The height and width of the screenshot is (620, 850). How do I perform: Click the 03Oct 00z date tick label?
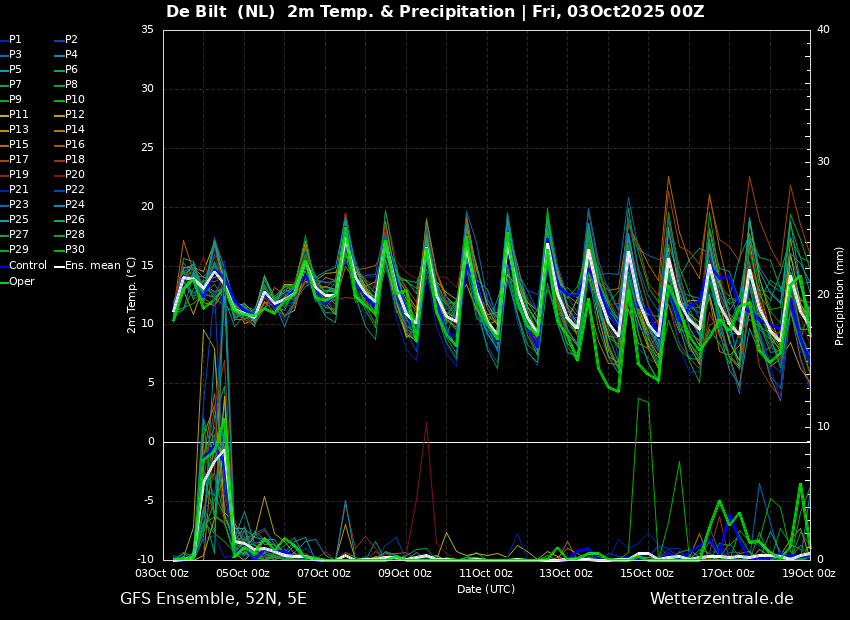click(x=162, y=574)
